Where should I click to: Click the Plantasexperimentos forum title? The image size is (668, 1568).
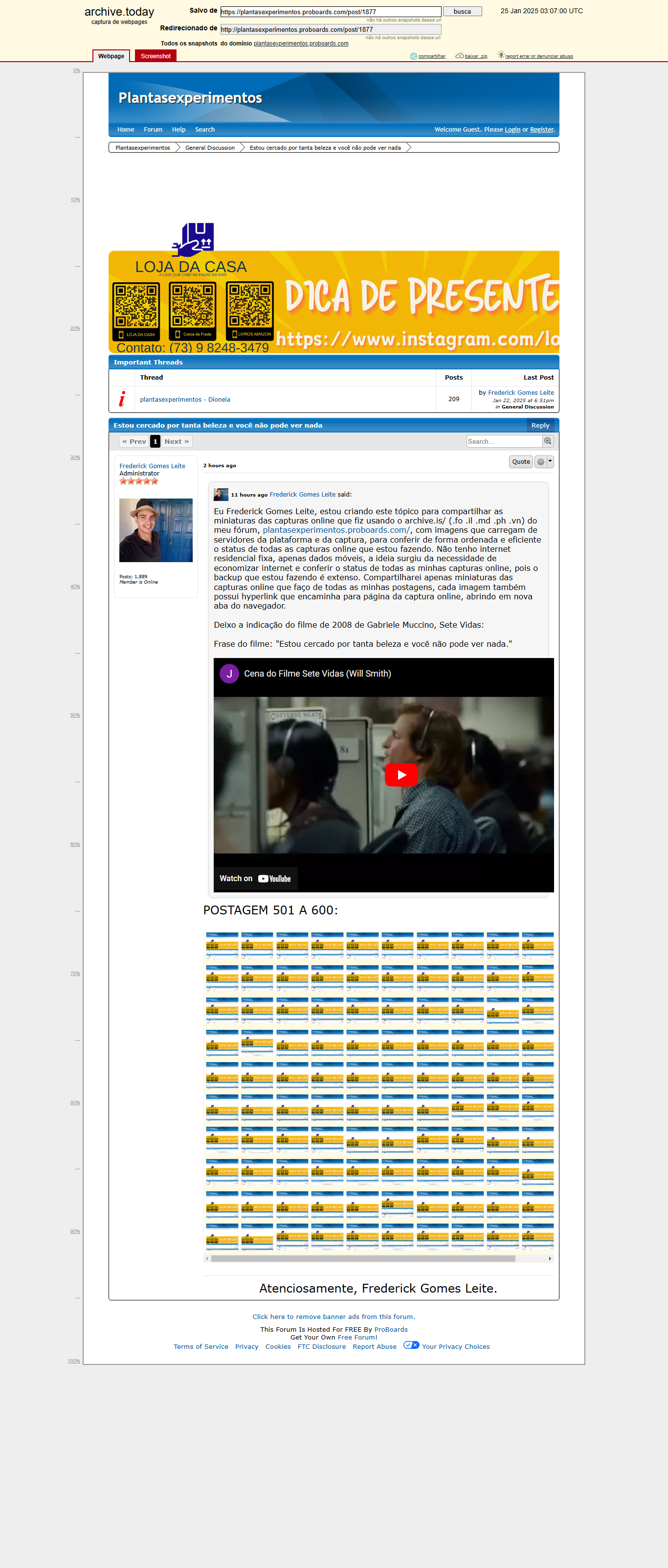(x=190, y=98)
